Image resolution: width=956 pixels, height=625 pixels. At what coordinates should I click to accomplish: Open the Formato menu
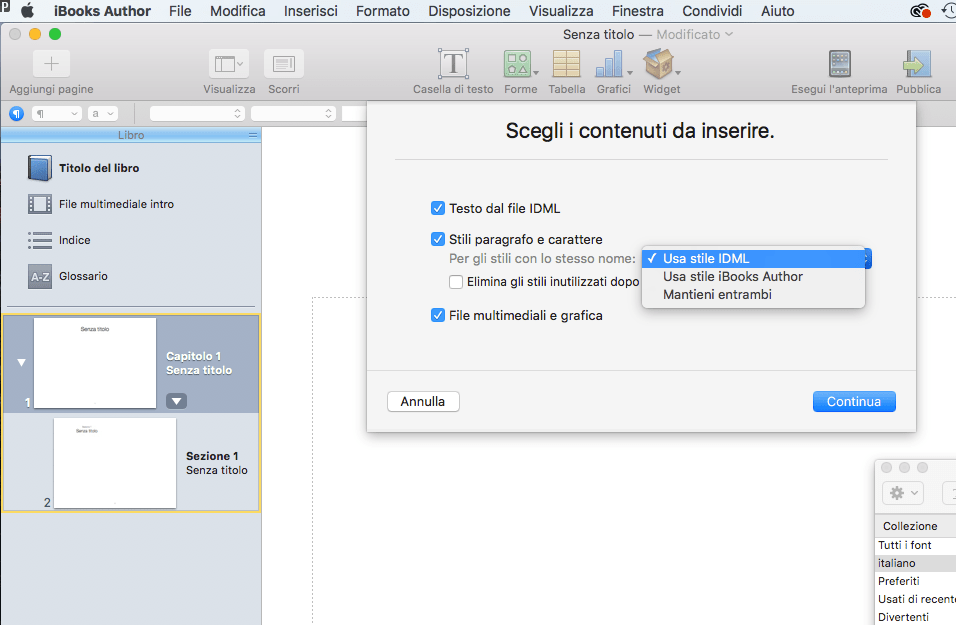[x=383, y=11]
